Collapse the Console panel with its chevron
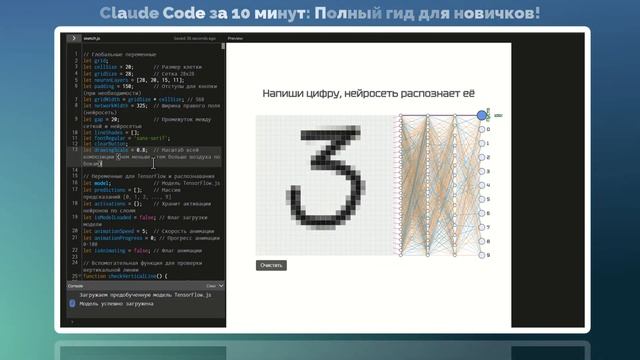Image resolution: width=640 pixels, height=360 pixels. click(221, 286)
